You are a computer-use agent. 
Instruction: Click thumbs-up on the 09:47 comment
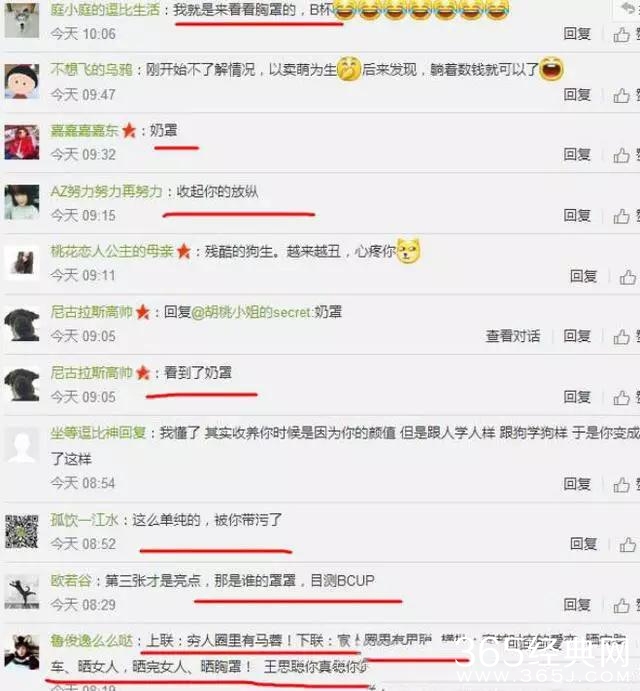point(621,95)
